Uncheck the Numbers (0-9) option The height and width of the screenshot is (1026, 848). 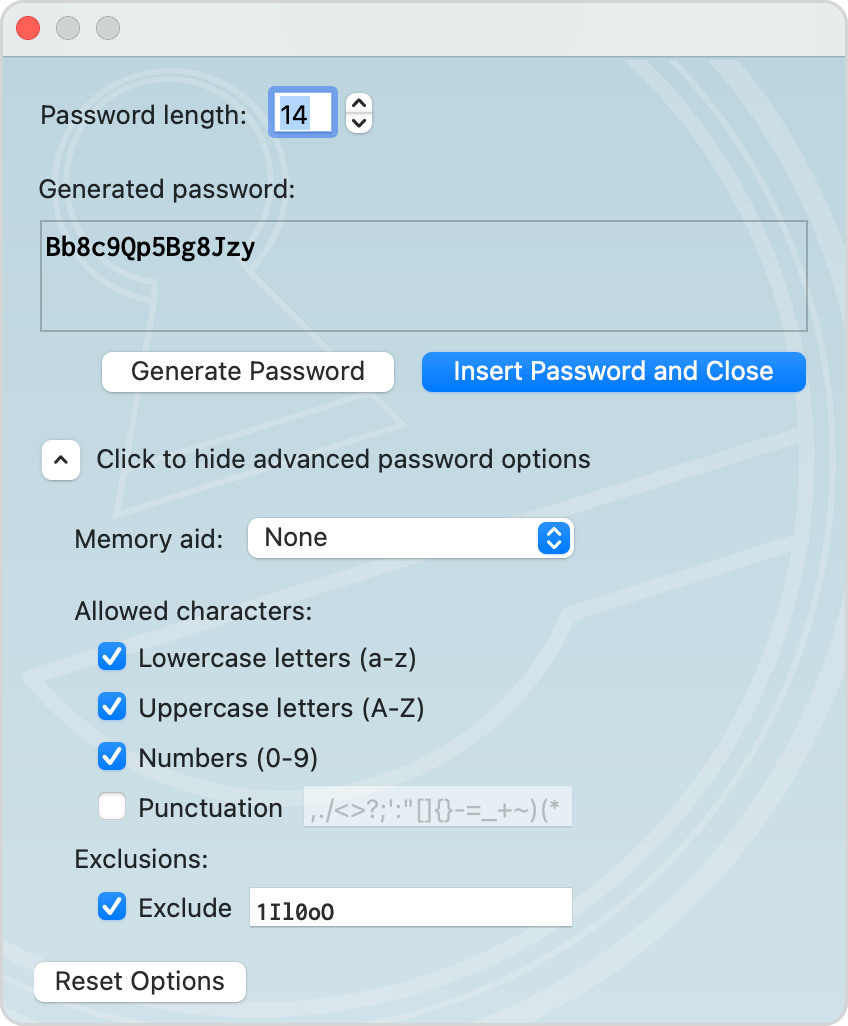112,756
